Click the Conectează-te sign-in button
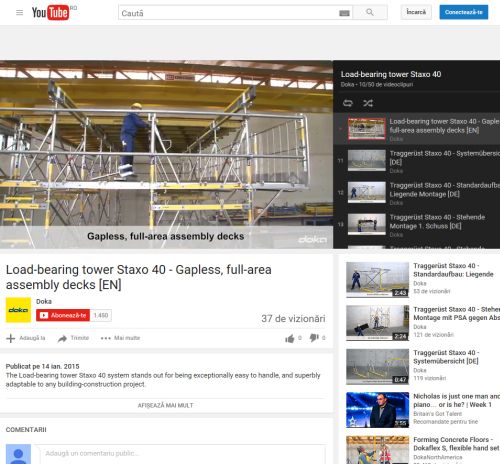Screen dimensions: 500x464 pyautogui.click(x=464, y=12)
